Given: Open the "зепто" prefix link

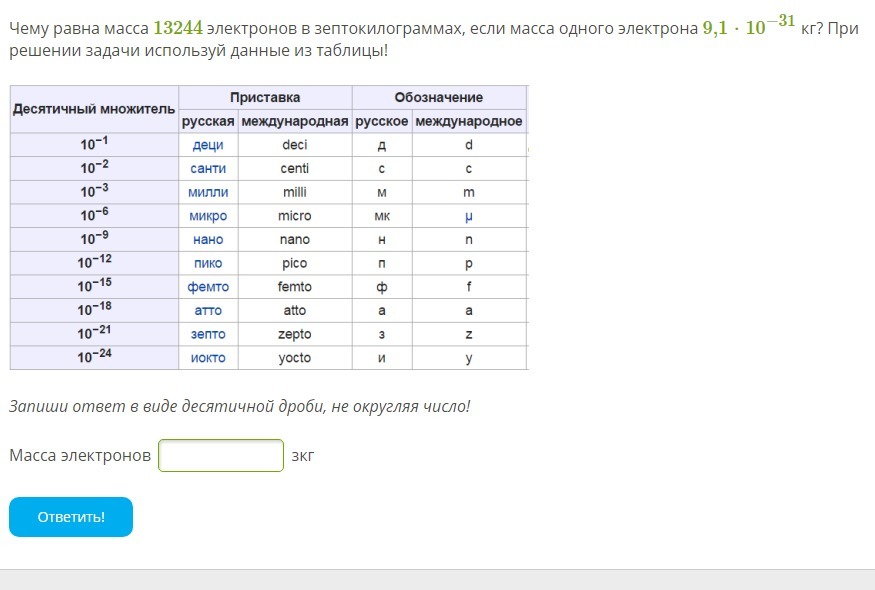Looking at the screenshot, I should [x=208, y=335].
